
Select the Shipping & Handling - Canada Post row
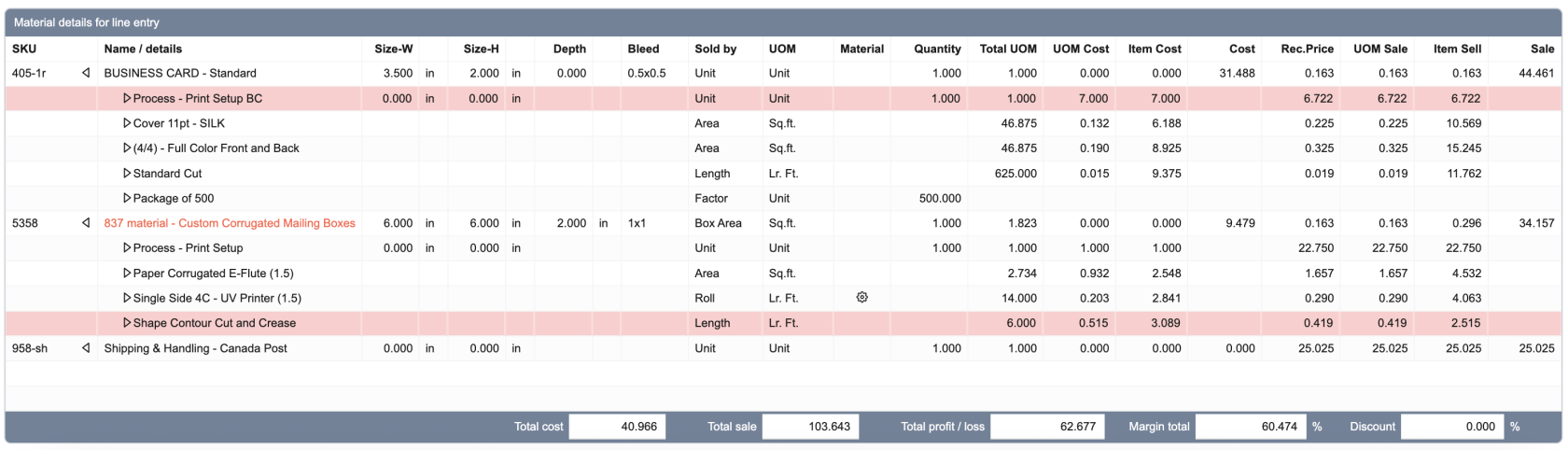click(195, 348)
